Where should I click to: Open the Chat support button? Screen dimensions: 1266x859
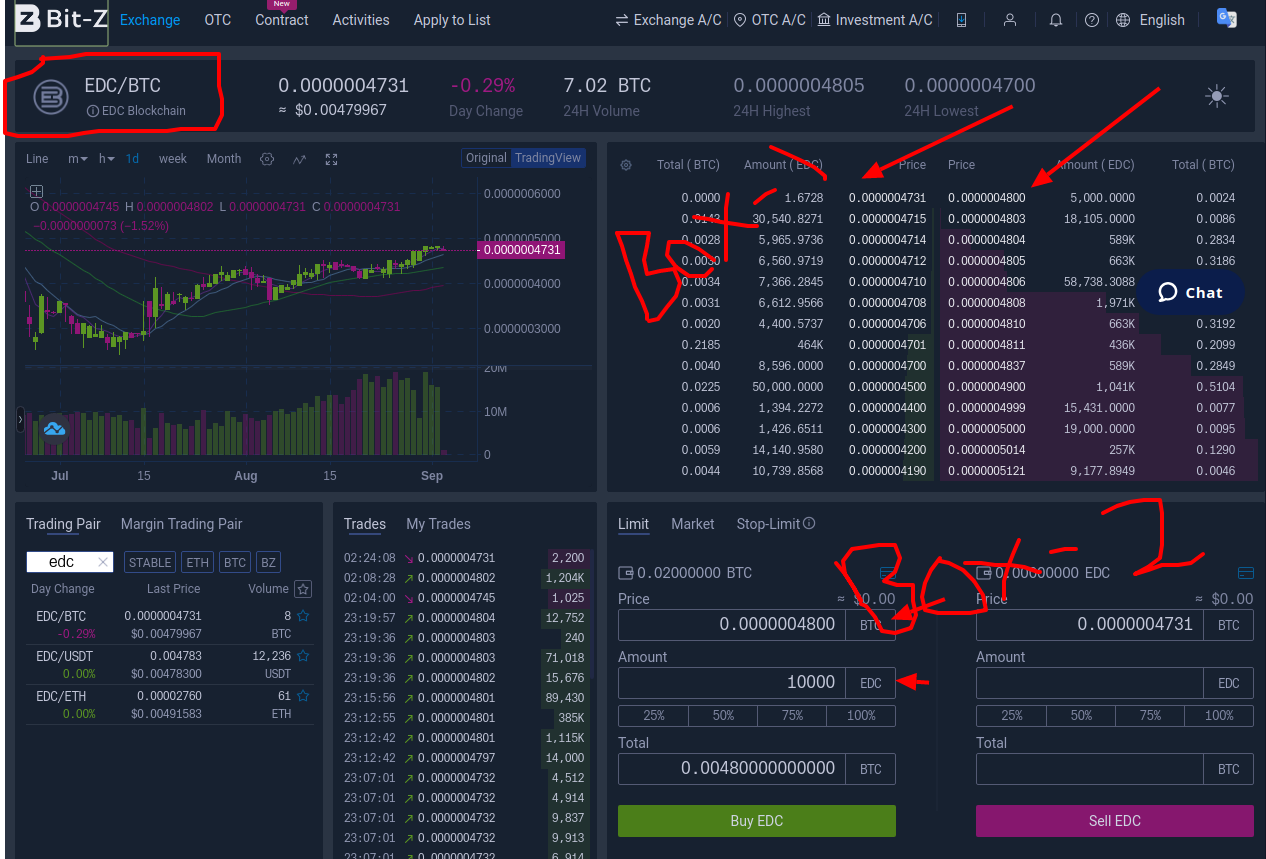click(1190, 292)
